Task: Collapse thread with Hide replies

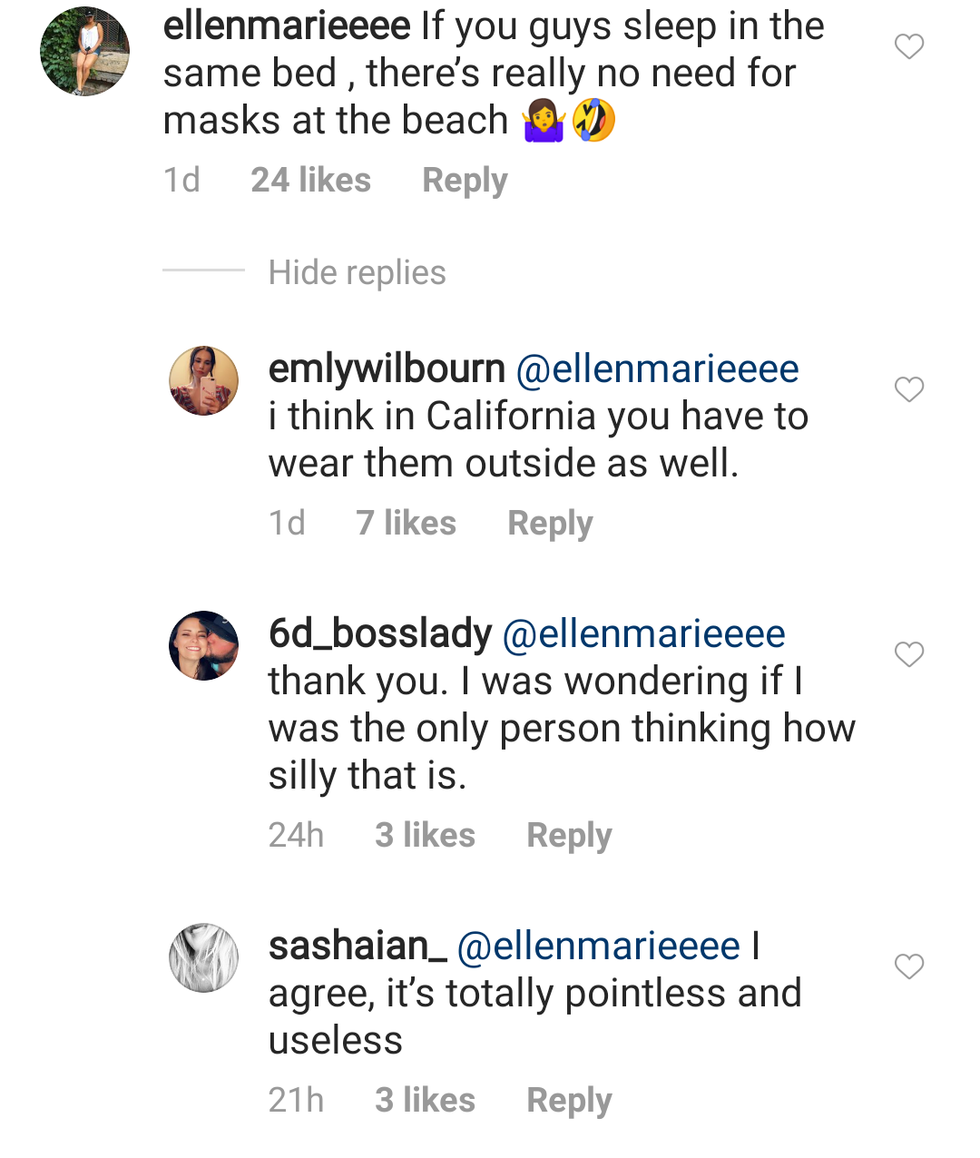Action: (x=356, y=272)
